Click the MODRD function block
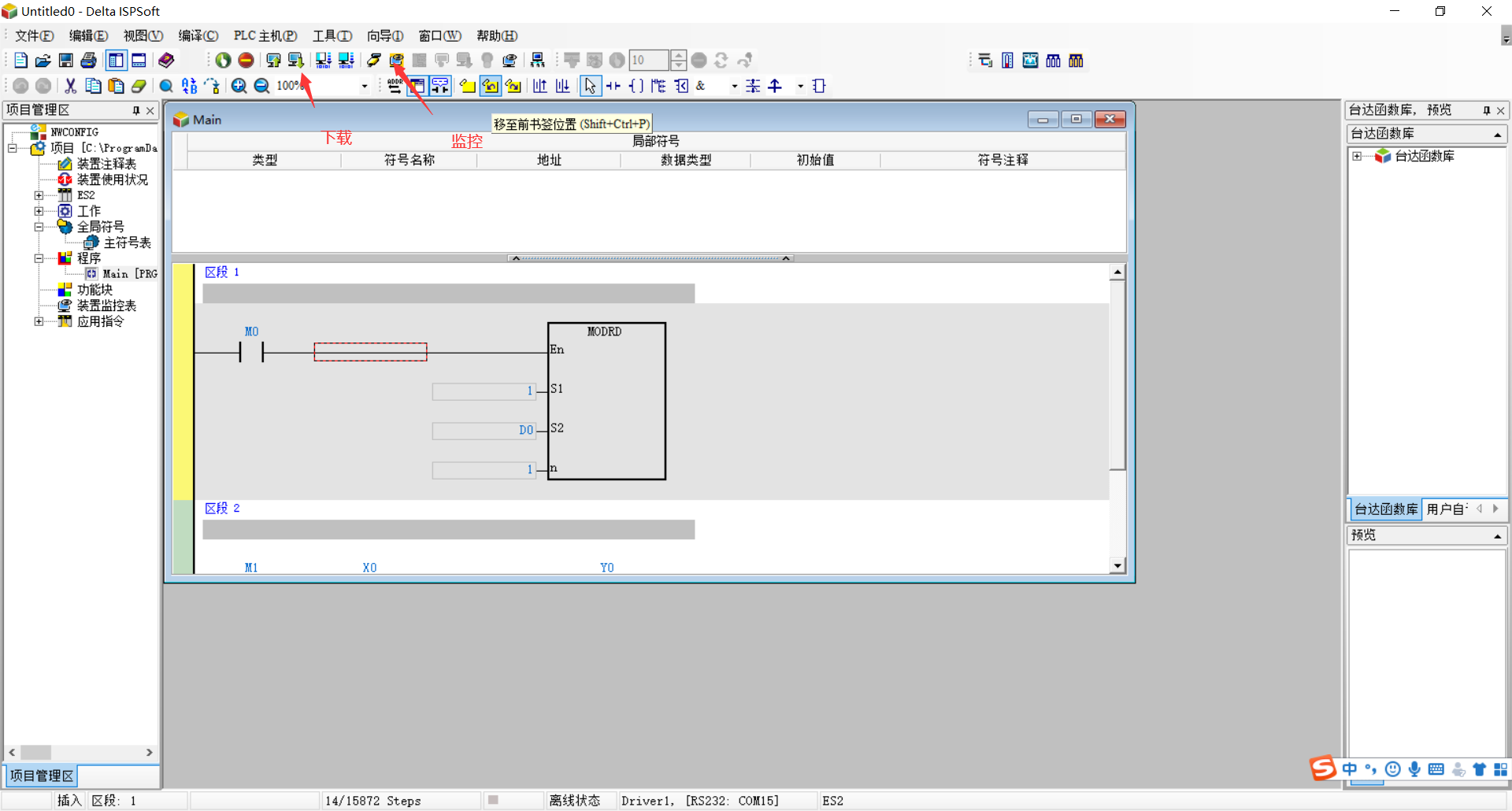 [x=606, y=401]
